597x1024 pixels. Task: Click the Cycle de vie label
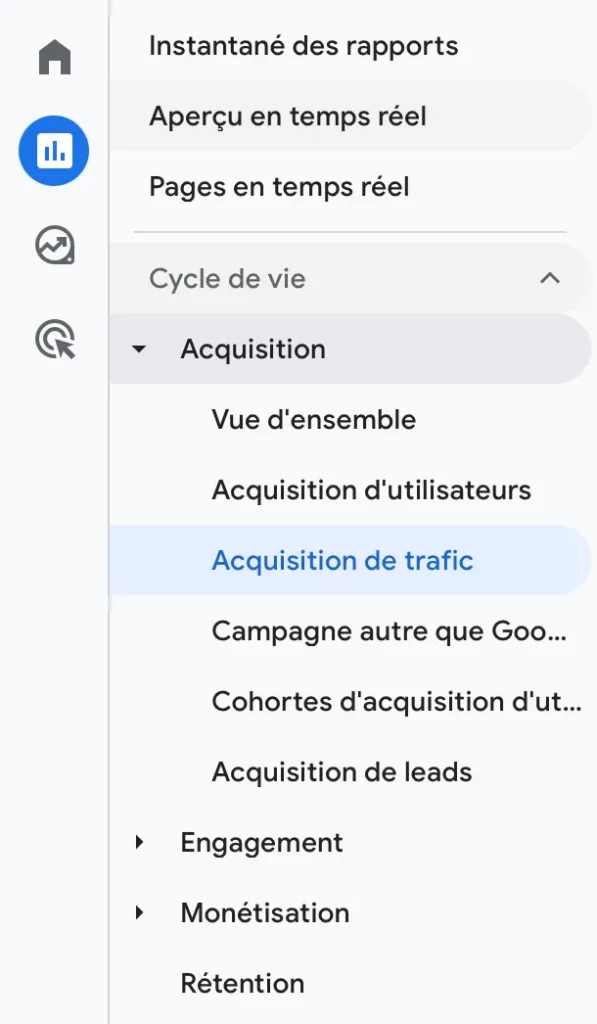pos(225,278)
